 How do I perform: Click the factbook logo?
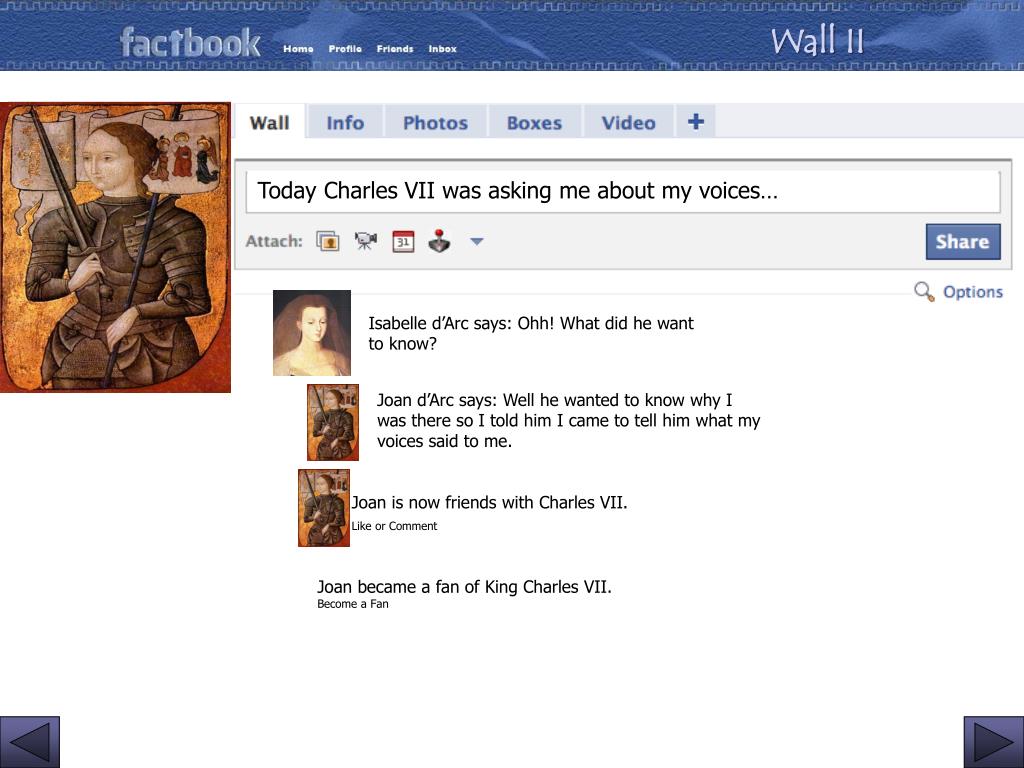pos(190,42)
